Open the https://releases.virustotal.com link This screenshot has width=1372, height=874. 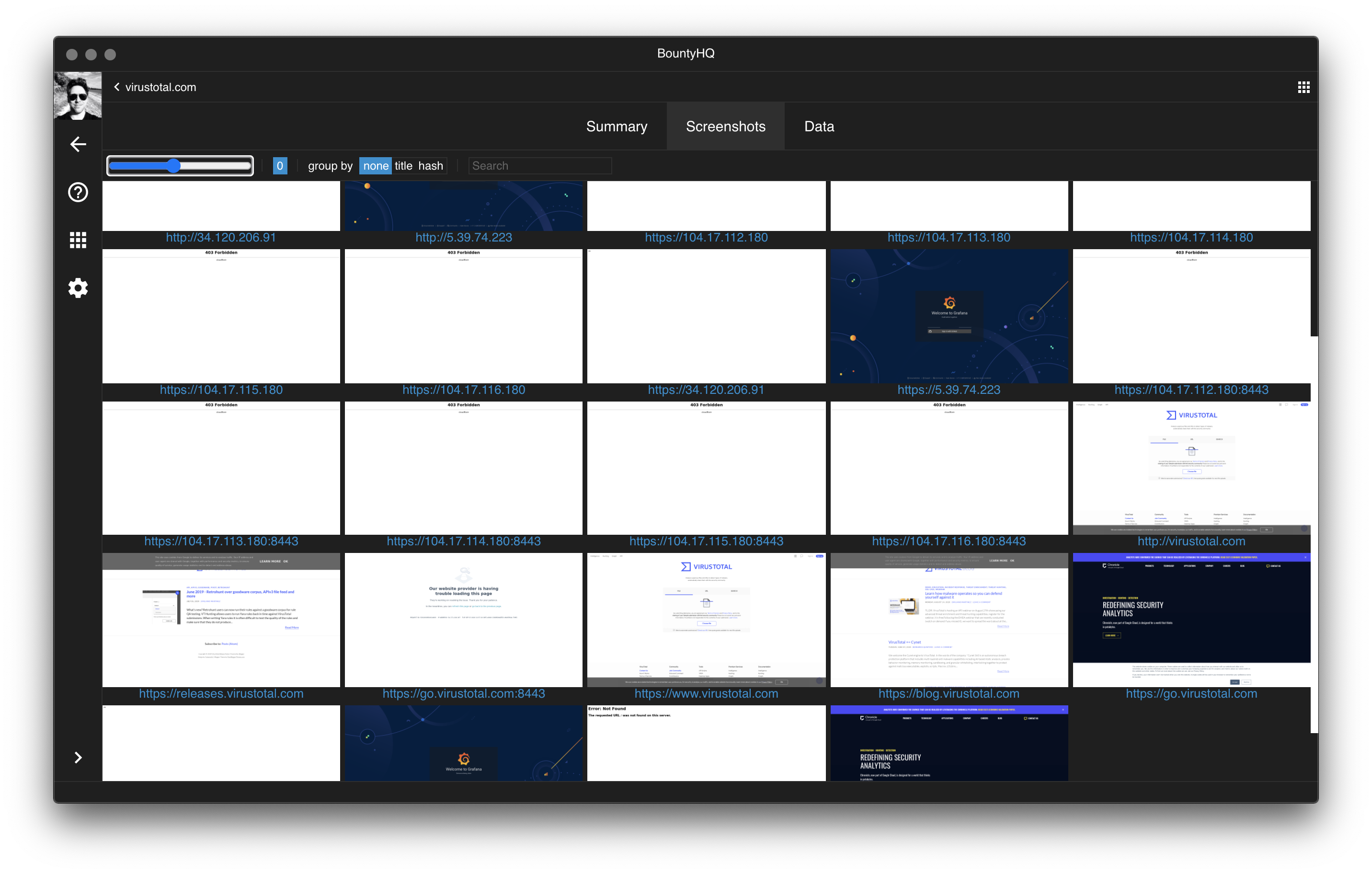point(221,693)
